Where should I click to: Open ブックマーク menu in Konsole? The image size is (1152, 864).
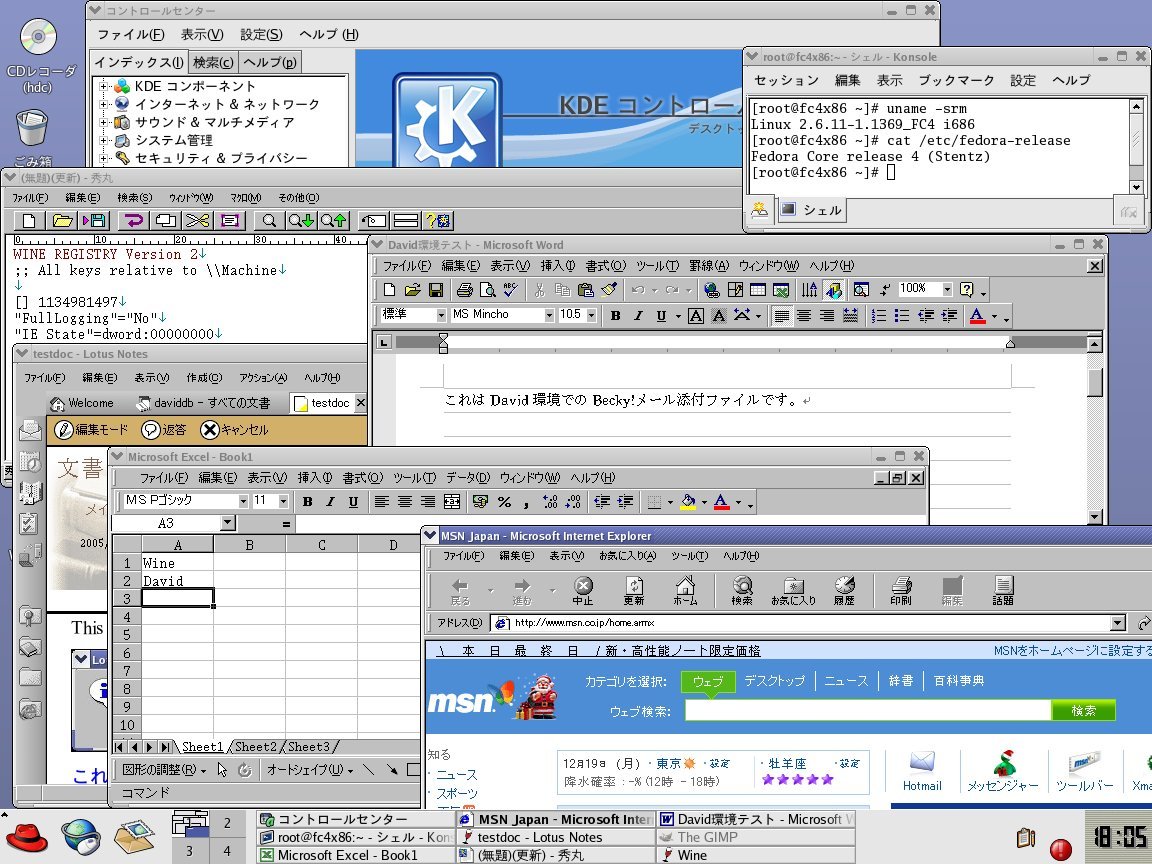(956, 80)
